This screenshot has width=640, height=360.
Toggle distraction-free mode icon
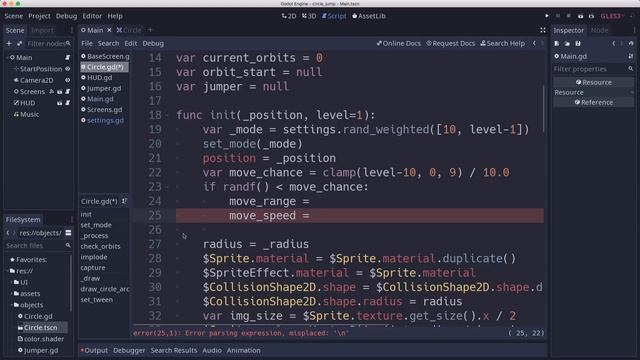(x=542, y=30)
